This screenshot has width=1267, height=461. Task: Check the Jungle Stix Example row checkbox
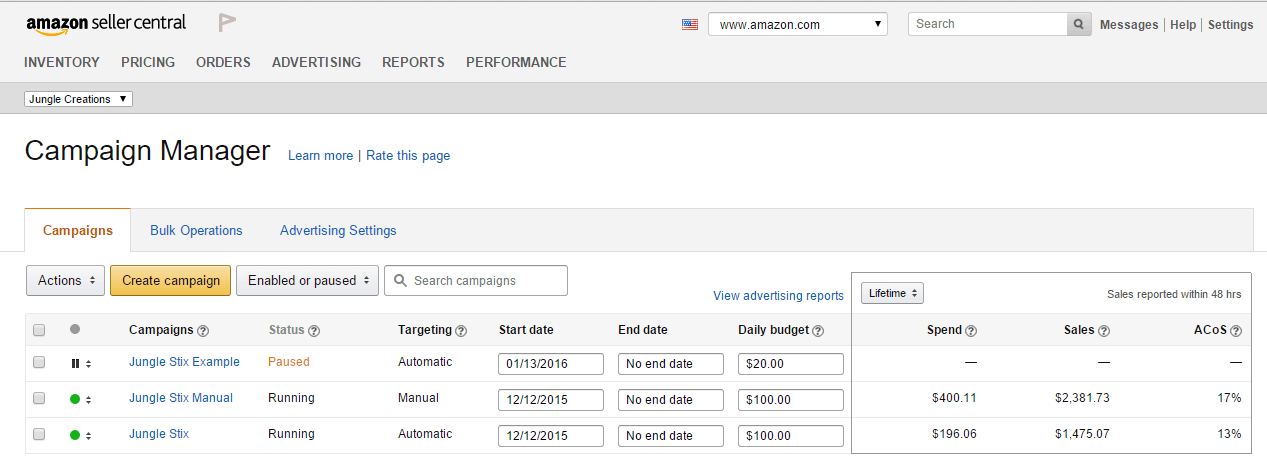[39, 362]
